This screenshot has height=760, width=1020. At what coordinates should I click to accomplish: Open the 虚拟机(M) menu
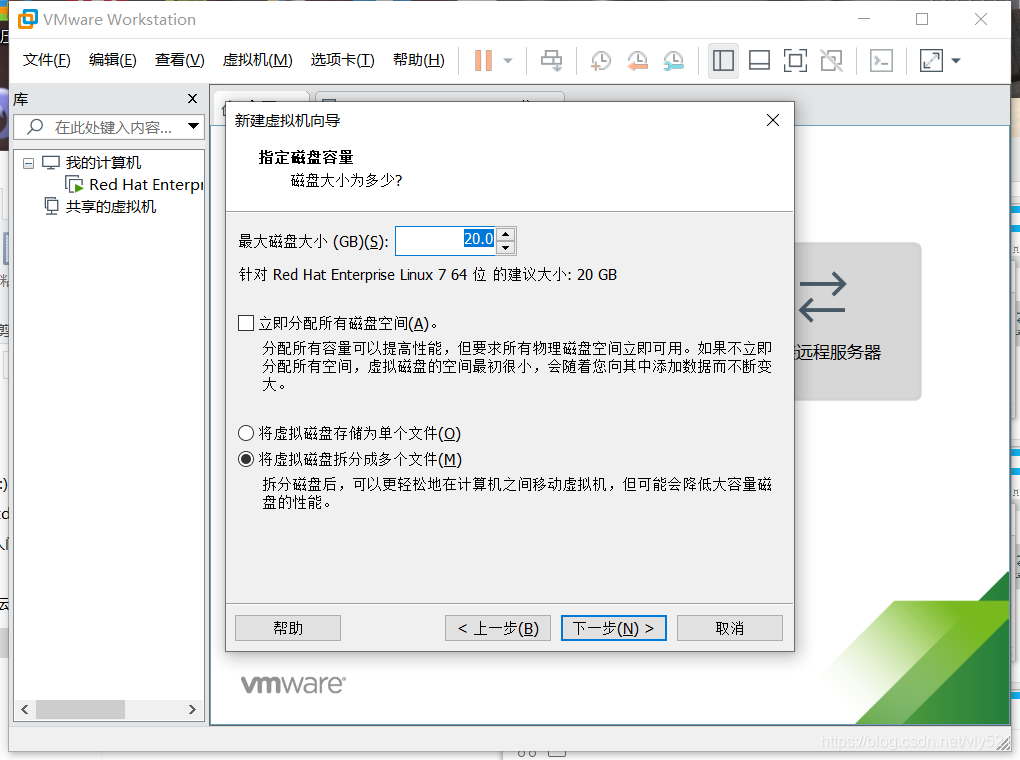[257, 60]
